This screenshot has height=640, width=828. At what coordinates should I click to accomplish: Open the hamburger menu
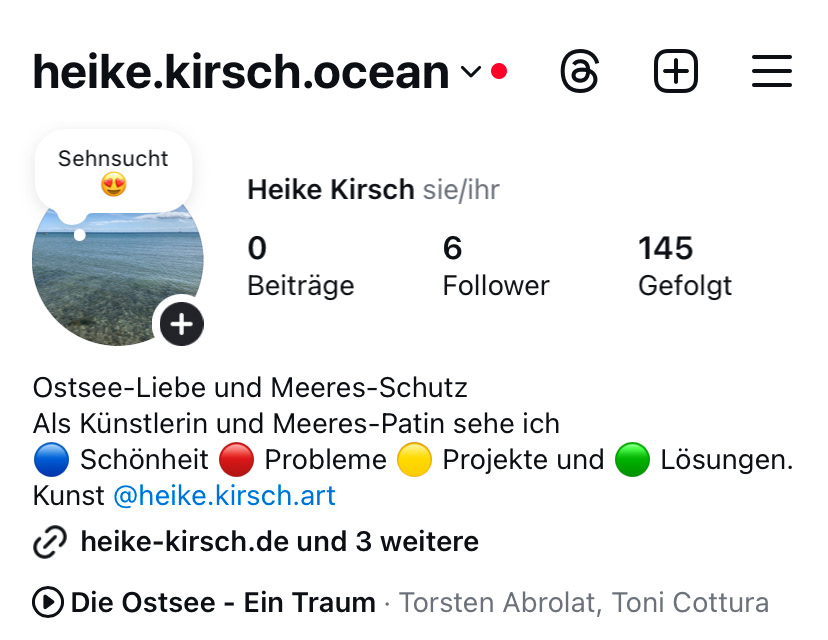tap(771, 71)
